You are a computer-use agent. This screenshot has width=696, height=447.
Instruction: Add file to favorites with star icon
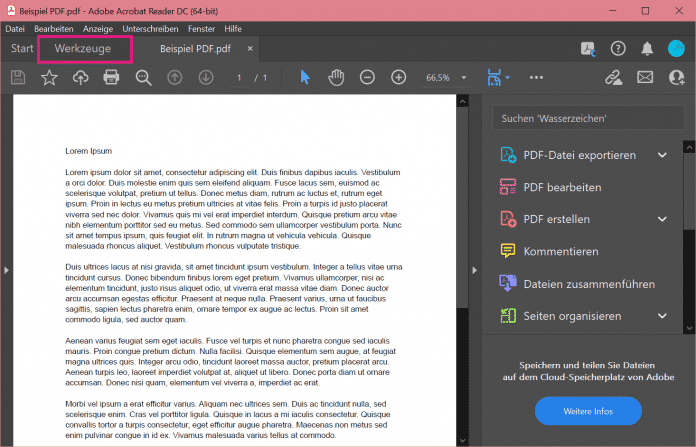49,77
